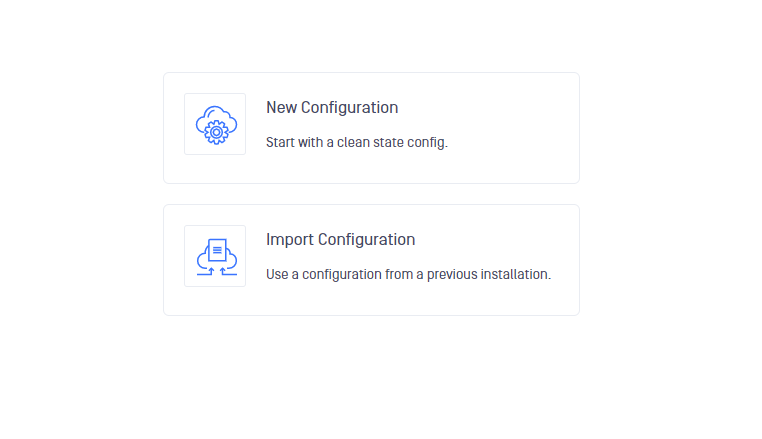Select the Import Configuration icon tile
Viewport: 762px width, 439px height.
click(x=215, y=256)
